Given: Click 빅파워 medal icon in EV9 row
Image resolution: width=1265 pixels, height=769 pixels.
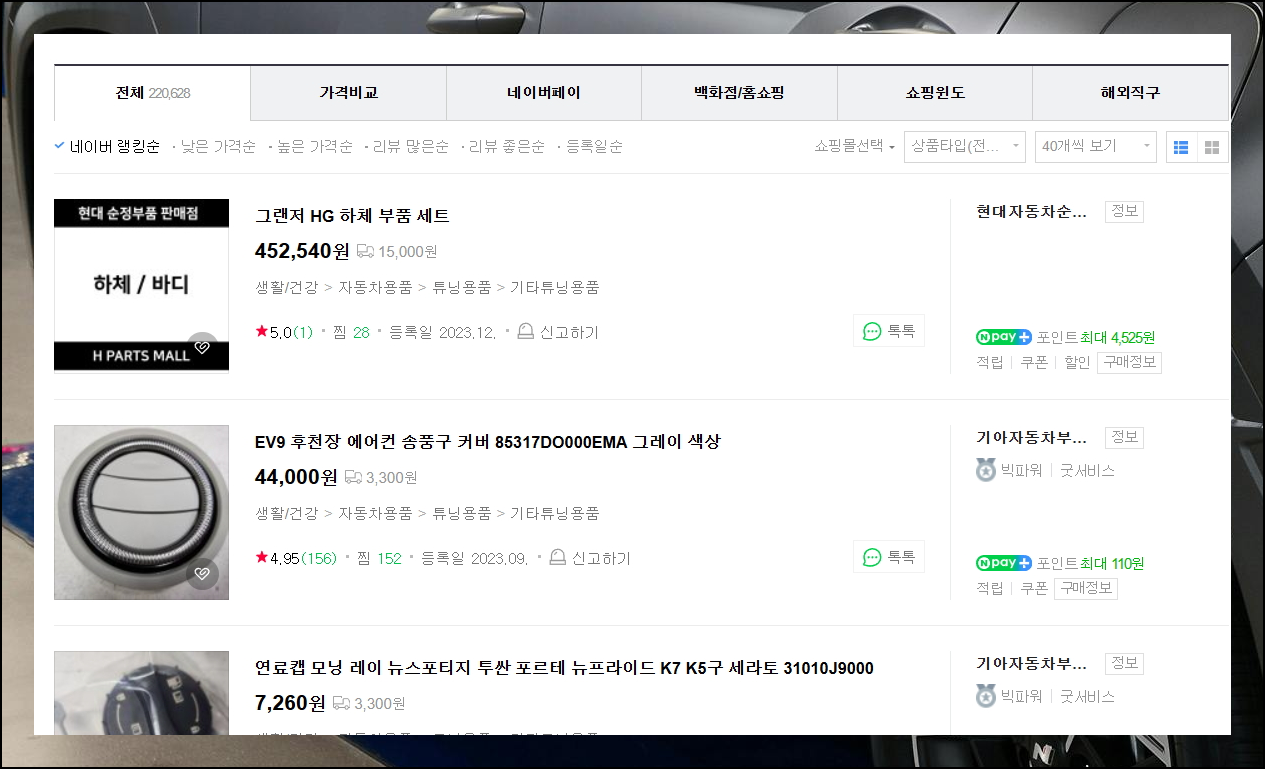Looking at the screenshot, I should tap(986, 470).
